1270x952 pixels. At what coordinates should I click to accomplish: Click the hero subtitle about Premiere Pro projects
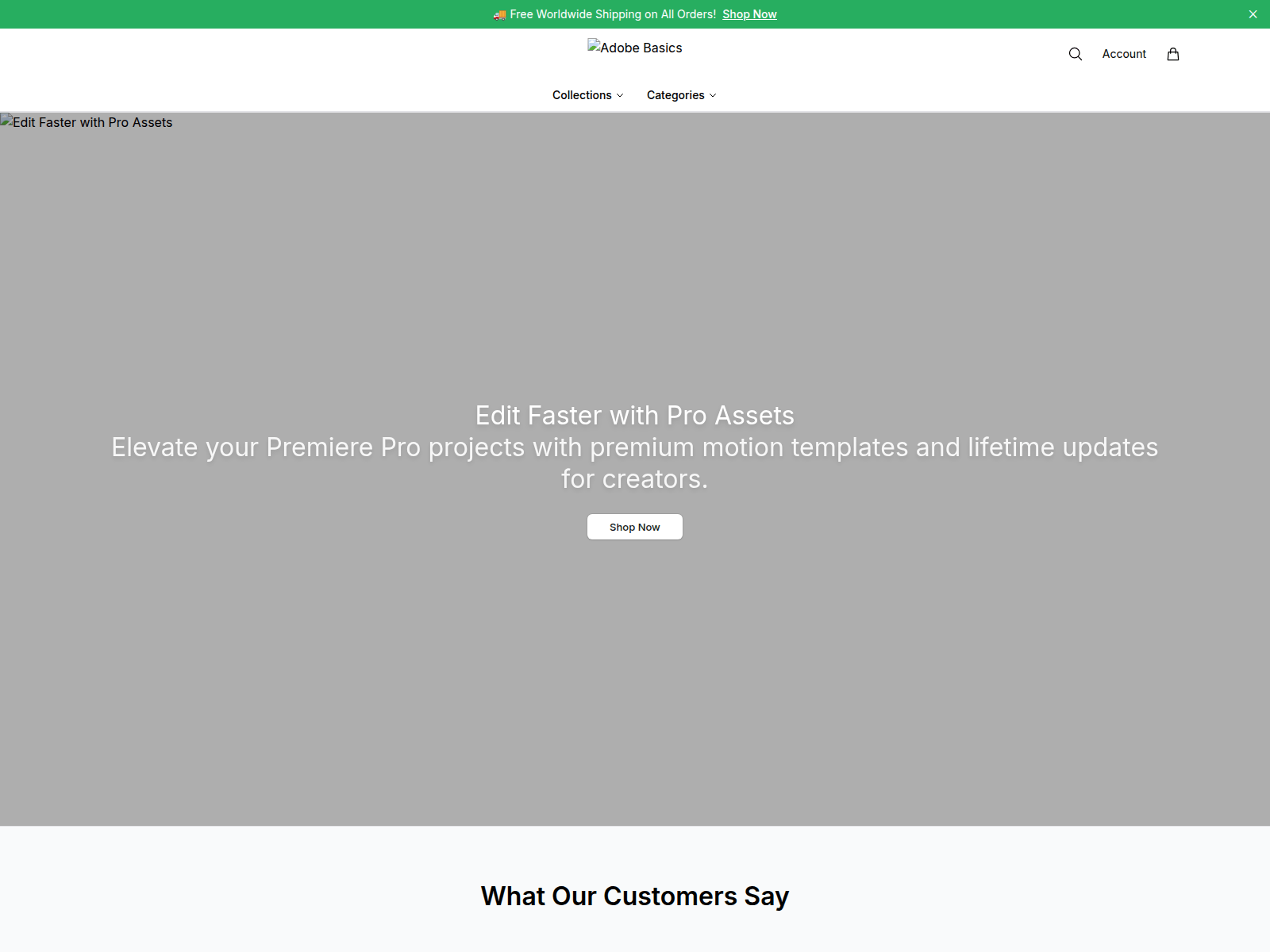(x=635, y=463)
